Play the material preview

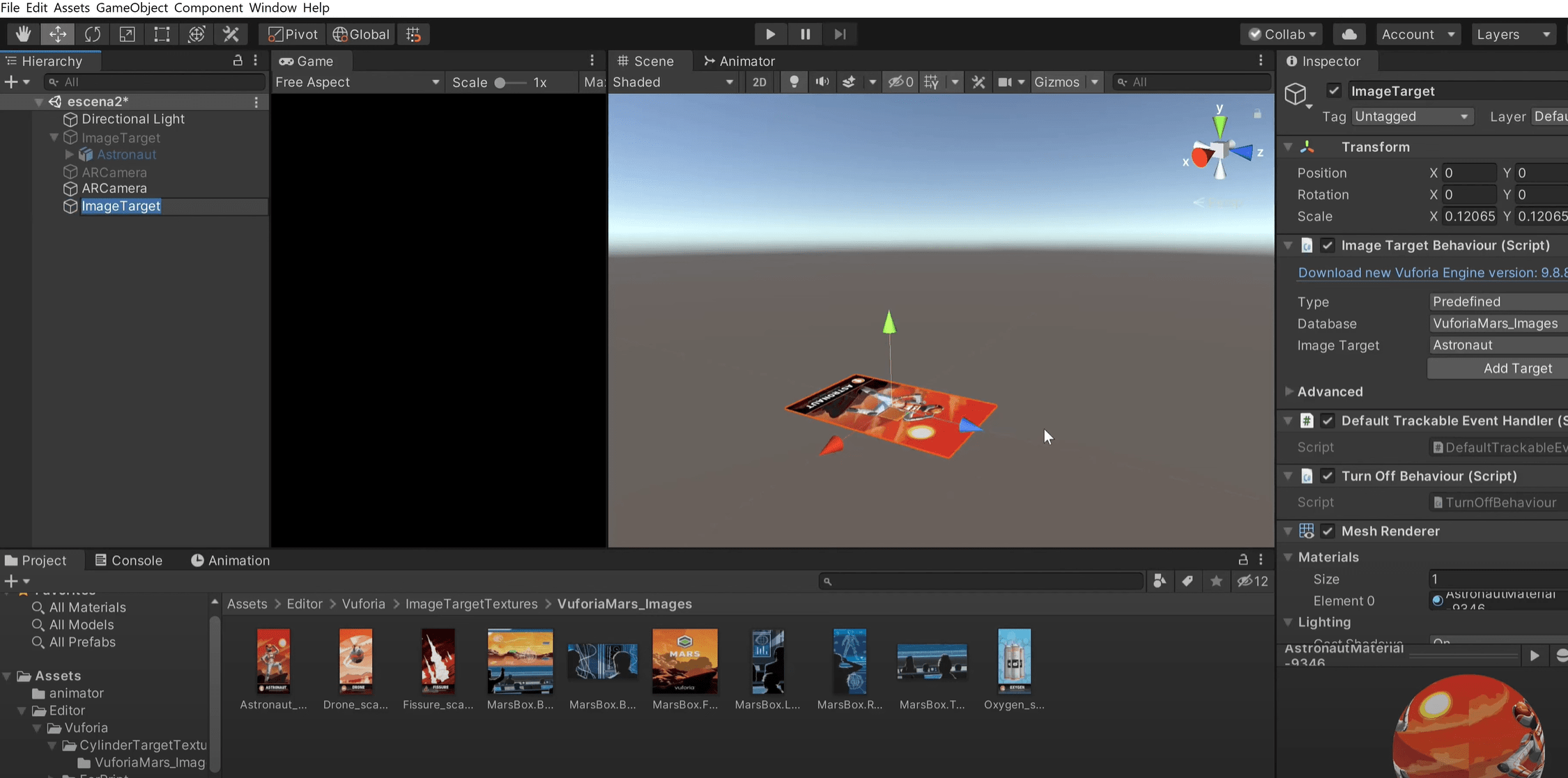[1535, 655]
